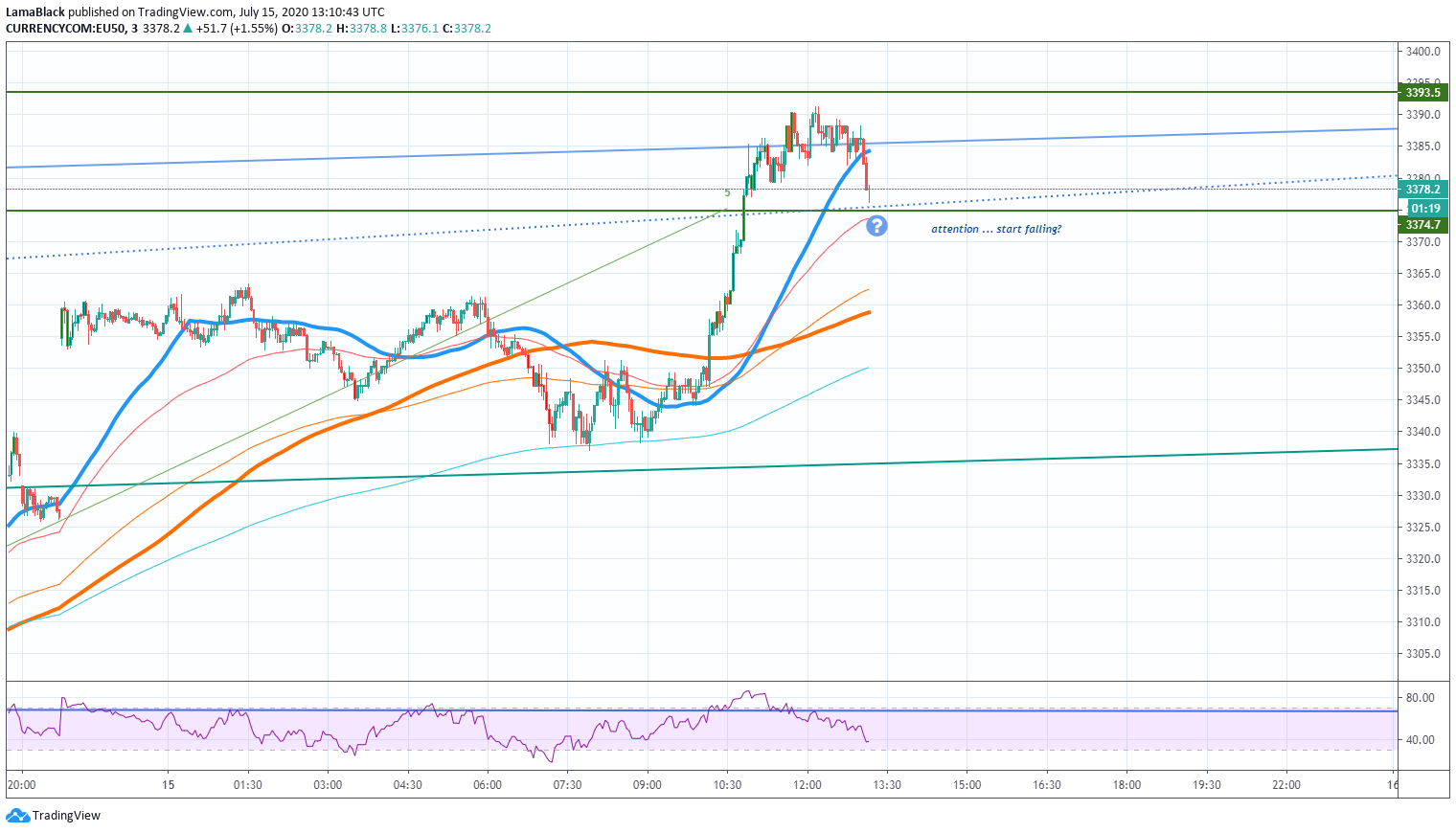1456x833 pixels.
Task: Open the TradingView wordmark link at the bottom
Action: [x=66, y=816]
